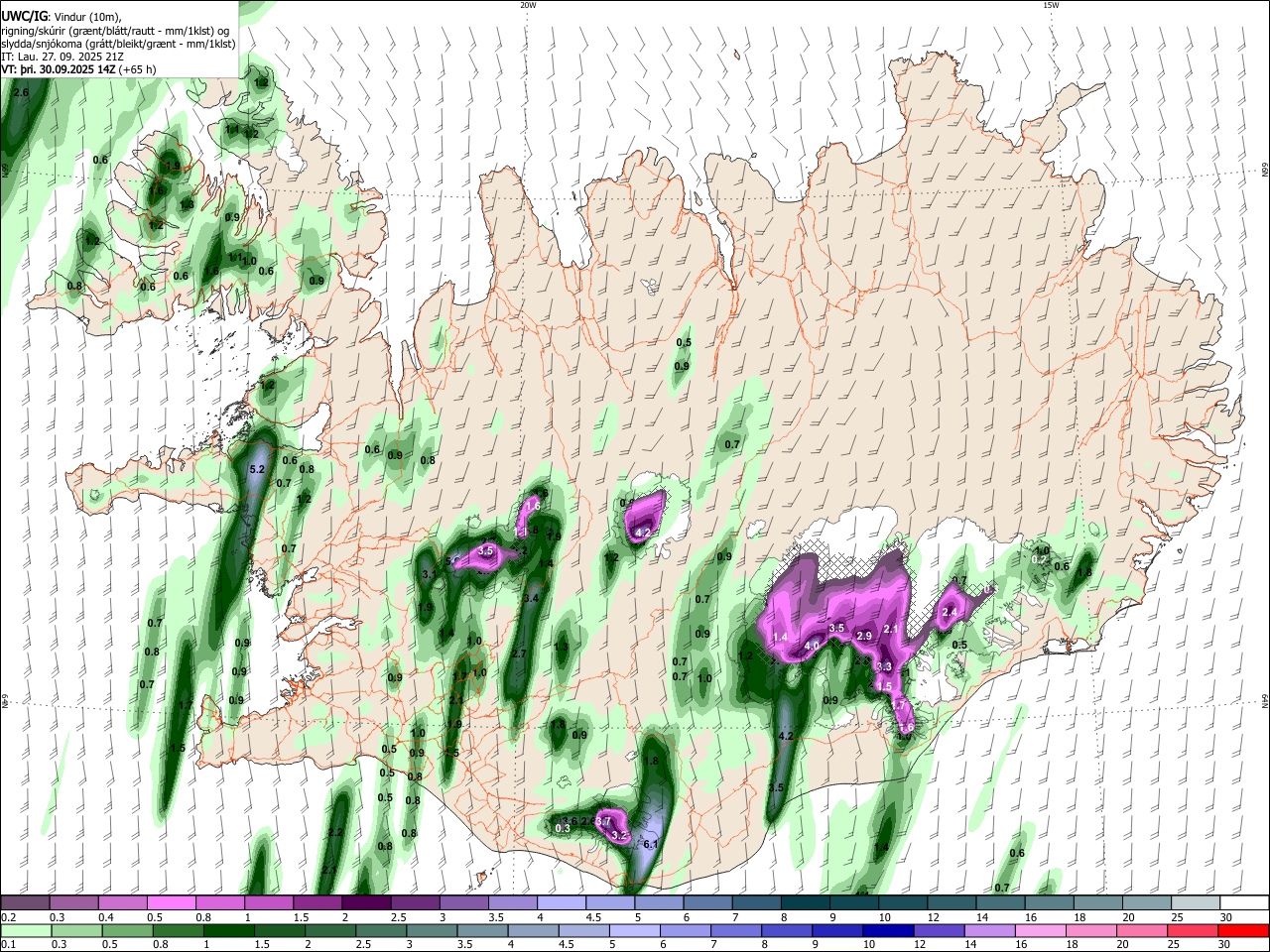Select the 6.1 value on the south coast

click(x=651, y=844)
